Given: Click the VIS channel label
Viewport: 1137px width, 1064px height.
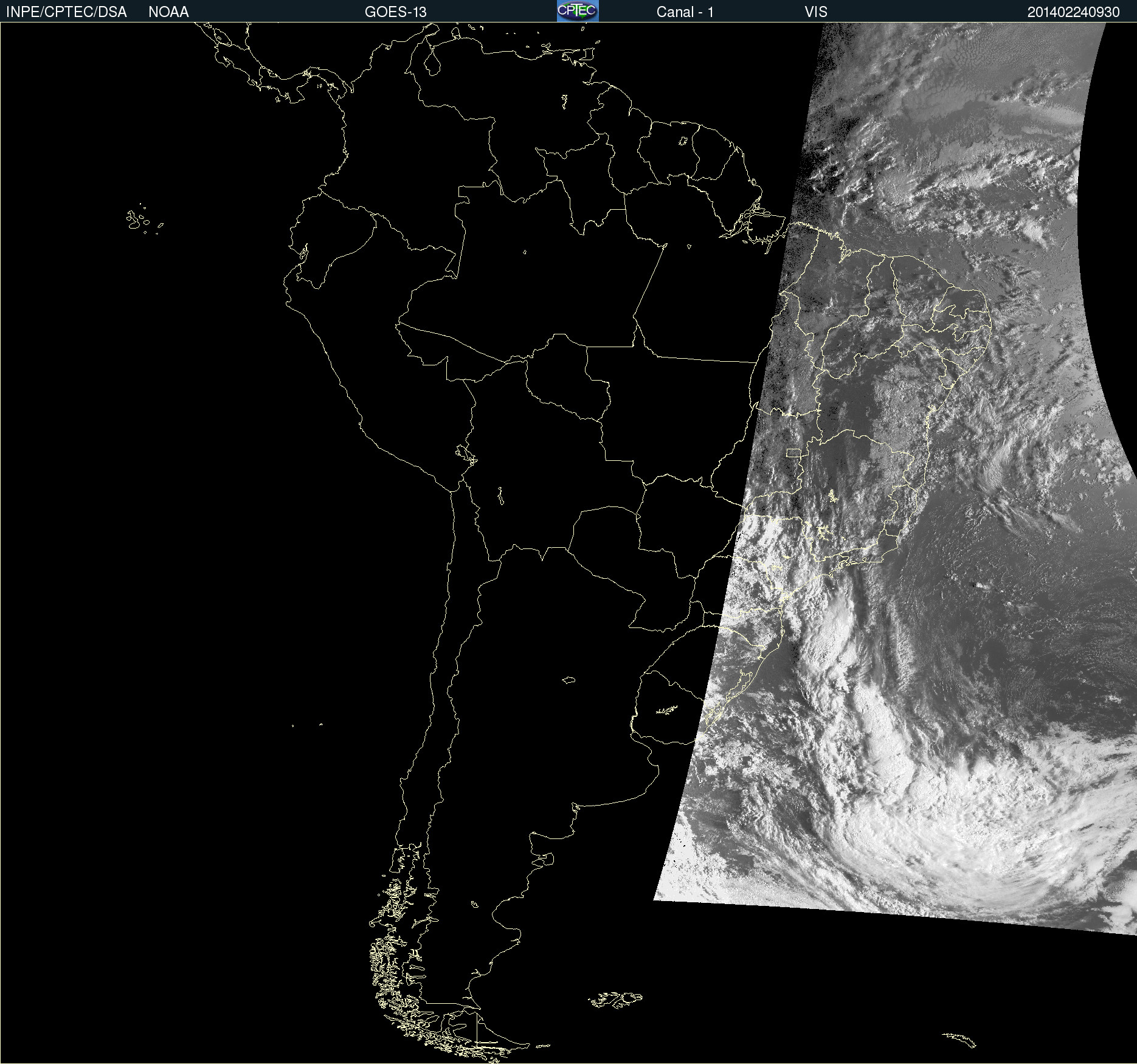Looking at the screenshot, I should tap(816, 12).
